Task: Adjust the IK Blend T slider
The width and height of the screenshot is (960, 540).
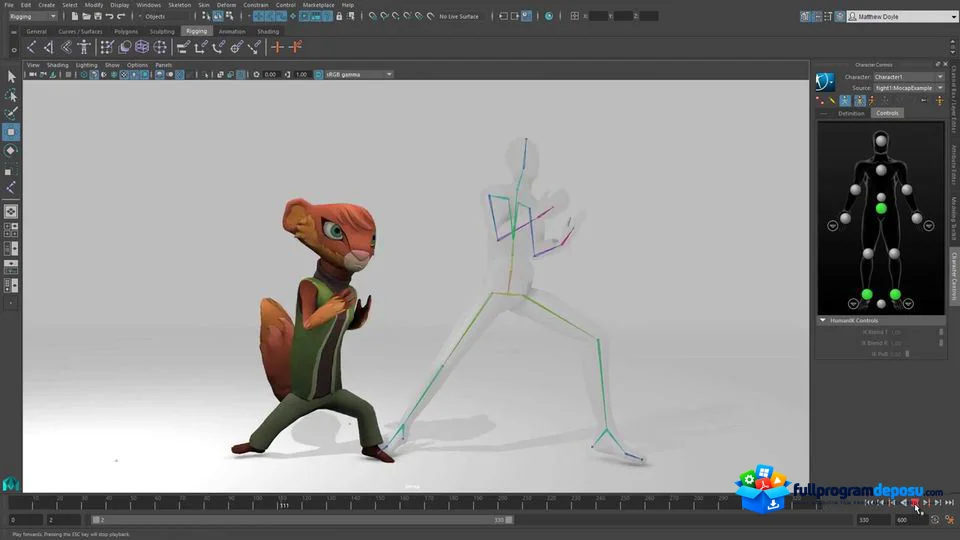Action: pyautogui.click(x=941, y=332)
